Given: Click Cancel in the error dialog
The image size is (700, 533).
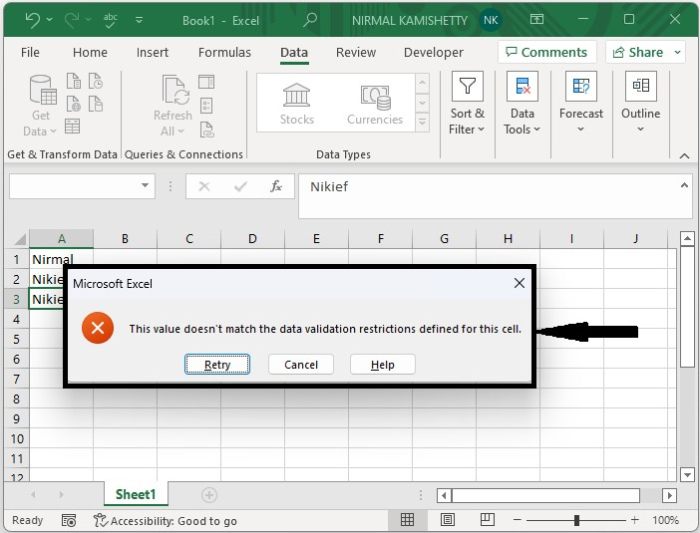Looking at the screenshot, I should [301, 365].
